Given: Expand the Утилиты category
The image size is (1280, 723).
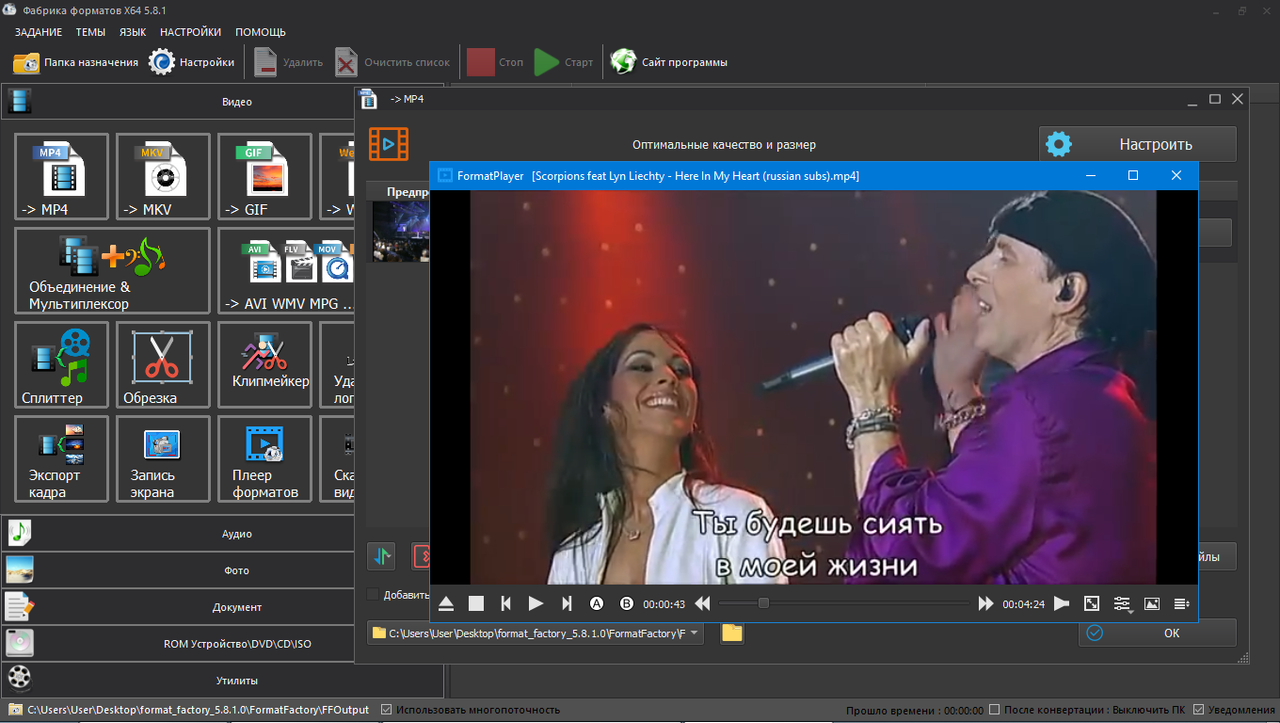Looking at the screenshot, I should coord(222,680).
